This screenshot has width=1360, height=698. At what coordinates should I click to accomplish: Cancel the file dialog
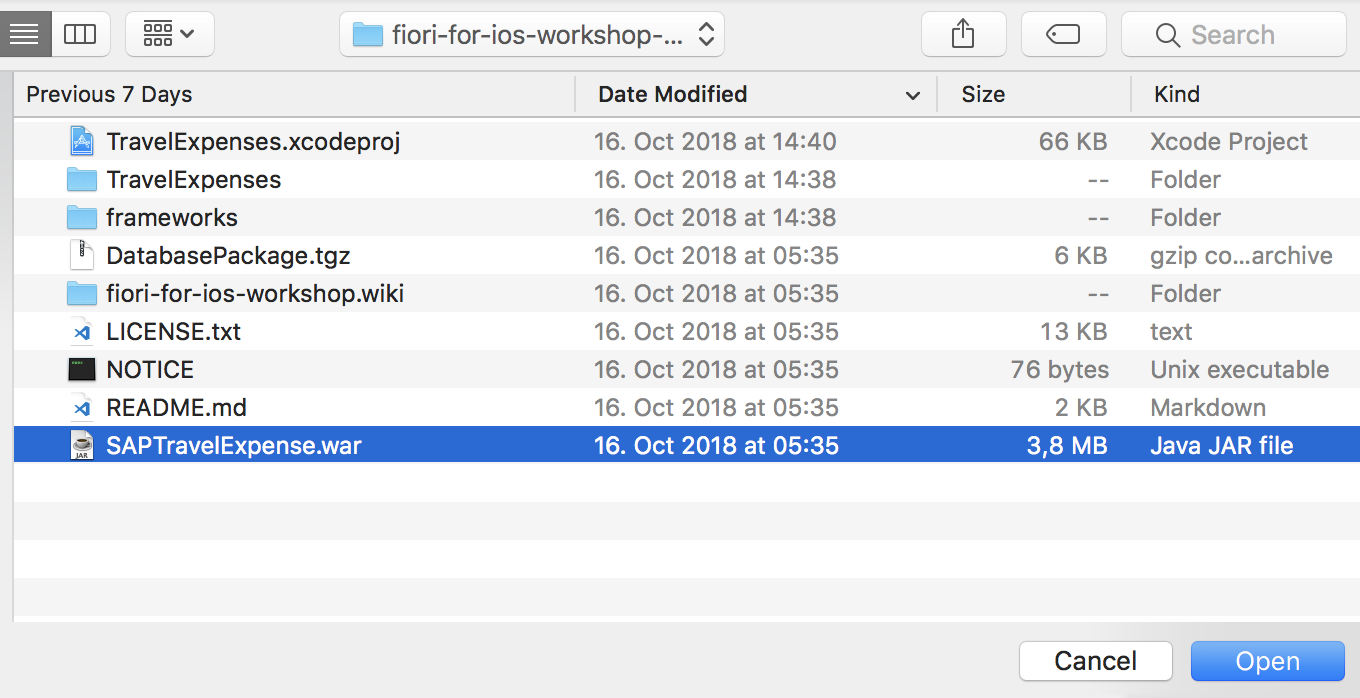pos(1096,661)
